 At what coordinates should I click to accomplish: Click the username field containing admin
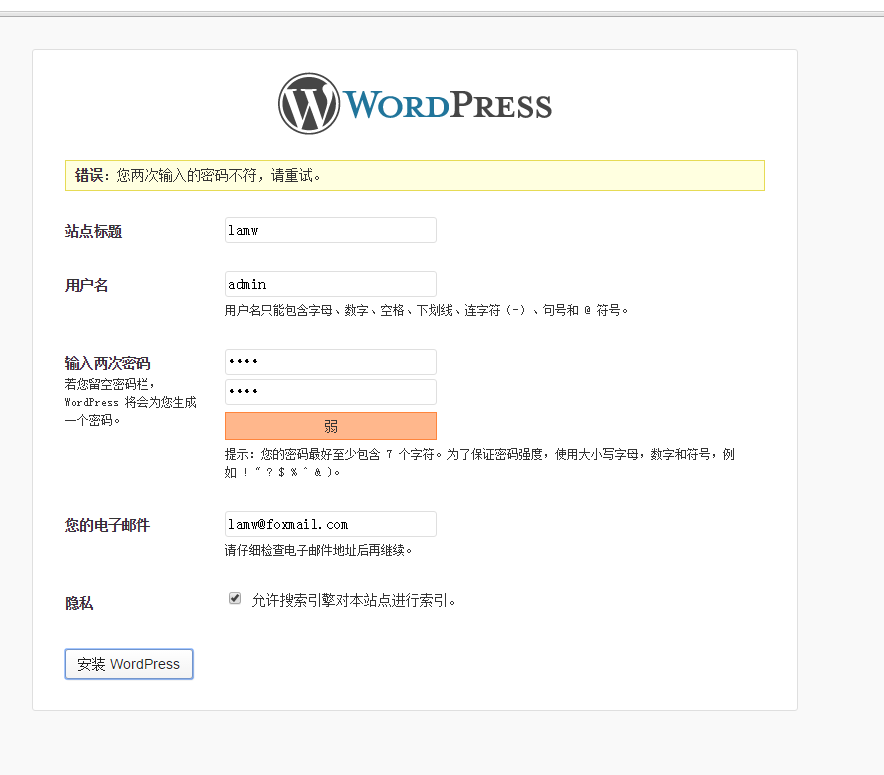(330, 284)
